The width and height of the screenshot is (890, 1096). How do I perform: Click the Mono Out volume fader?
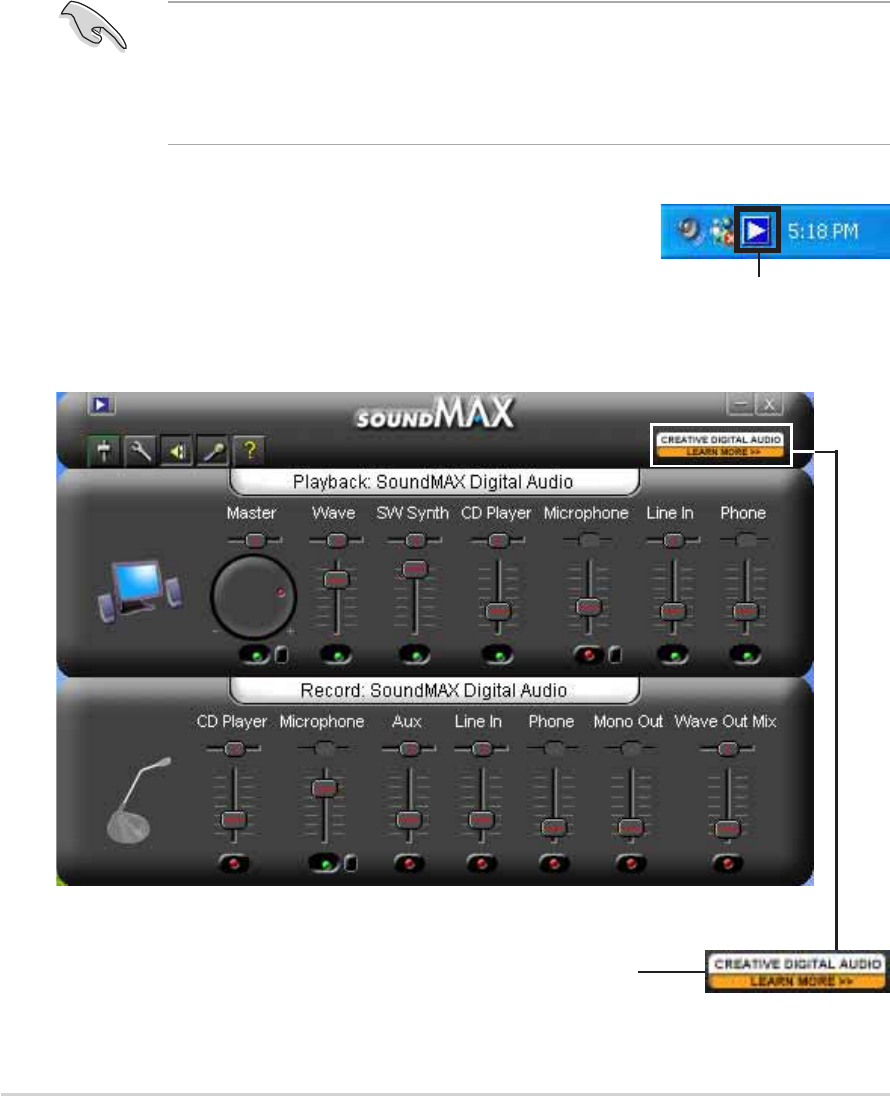click(631, 828)
